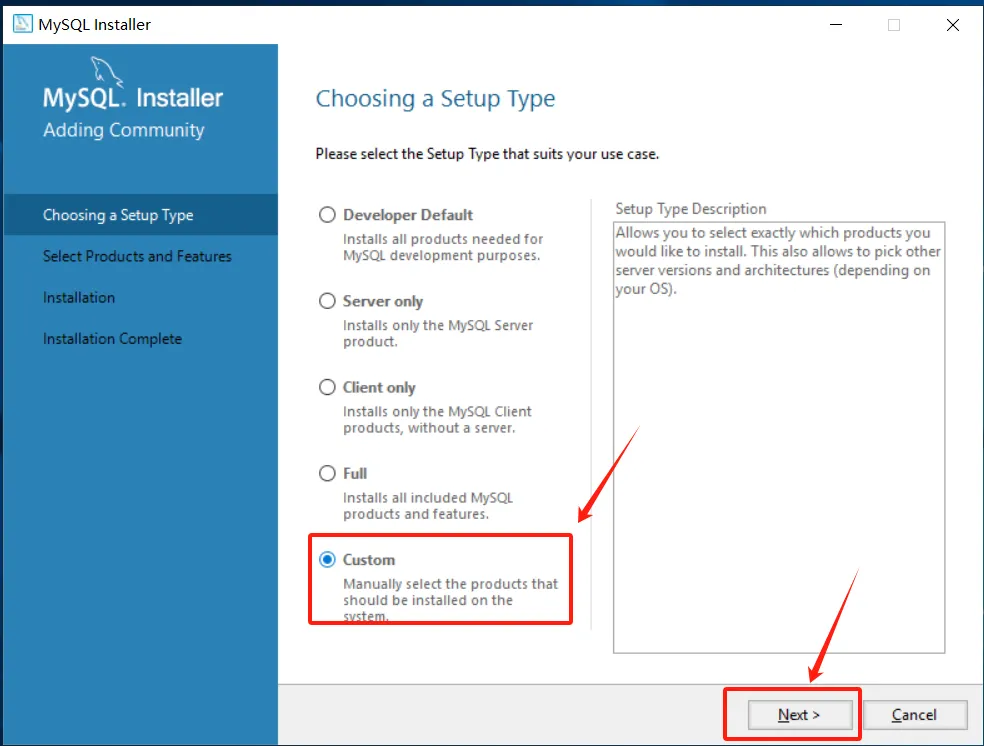984x746 pixels.
Task: Click the 'MySQL Installer' window title text
Action: tap(94, 24)
